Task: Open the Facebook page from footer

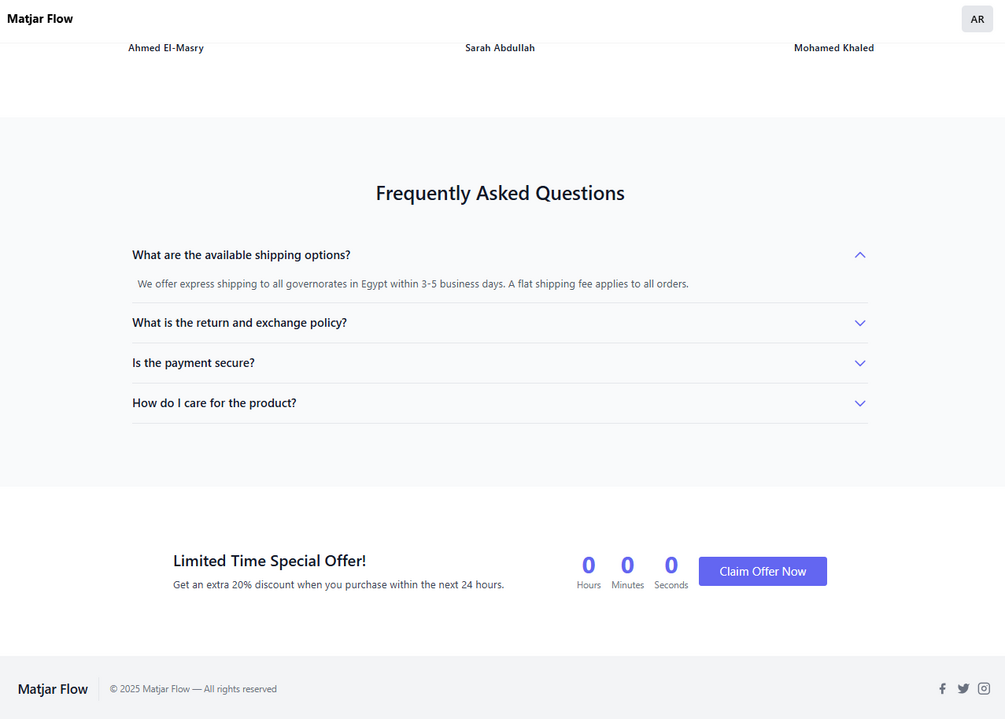Action: pyautogui.click(x=942, y=689)
